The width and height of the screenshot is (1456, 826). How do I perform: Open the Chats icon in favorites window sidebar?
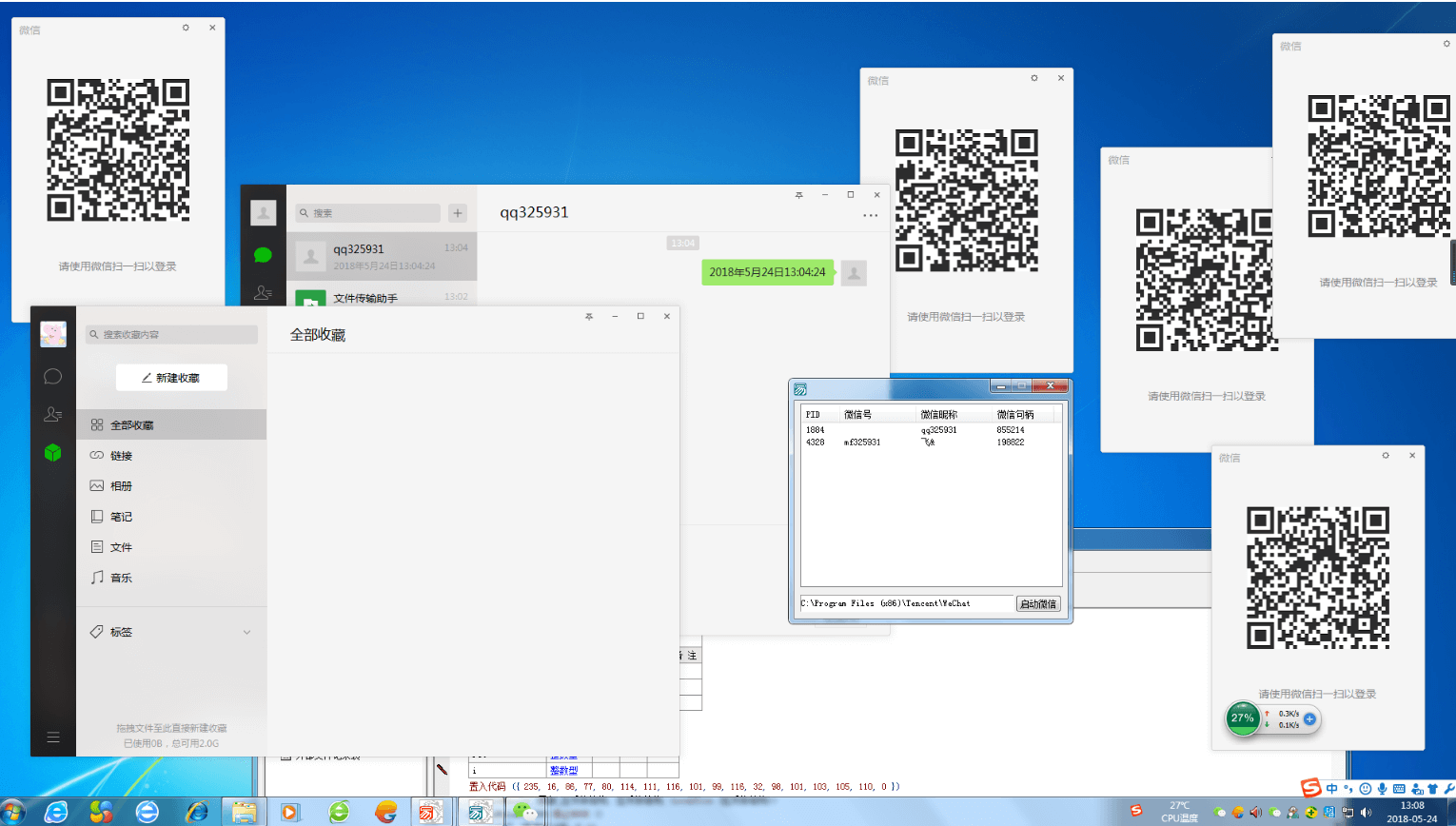[x=52, y=377]
